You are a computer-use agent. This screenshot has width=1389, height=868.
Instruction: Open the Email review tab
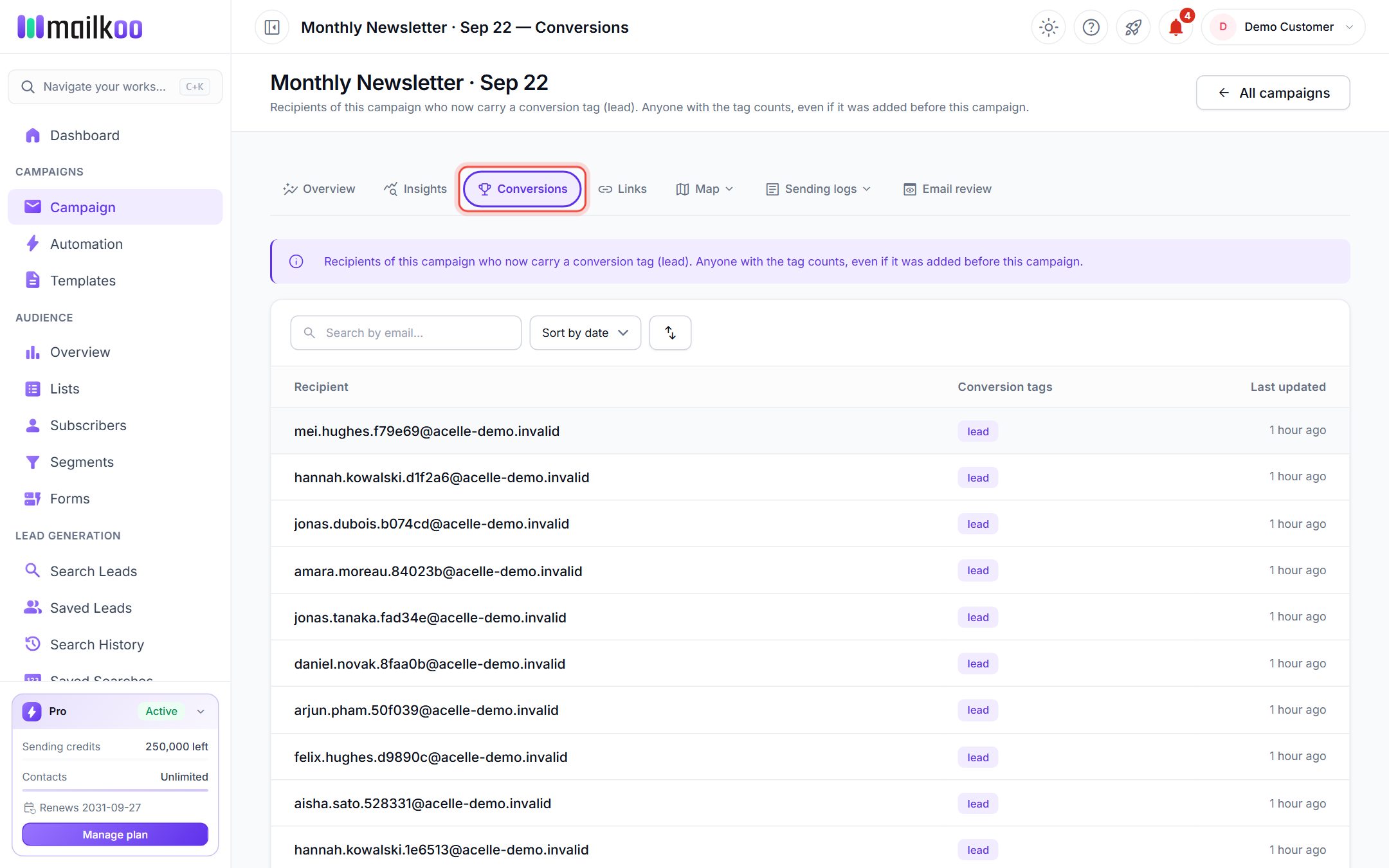tap(947, 188)
